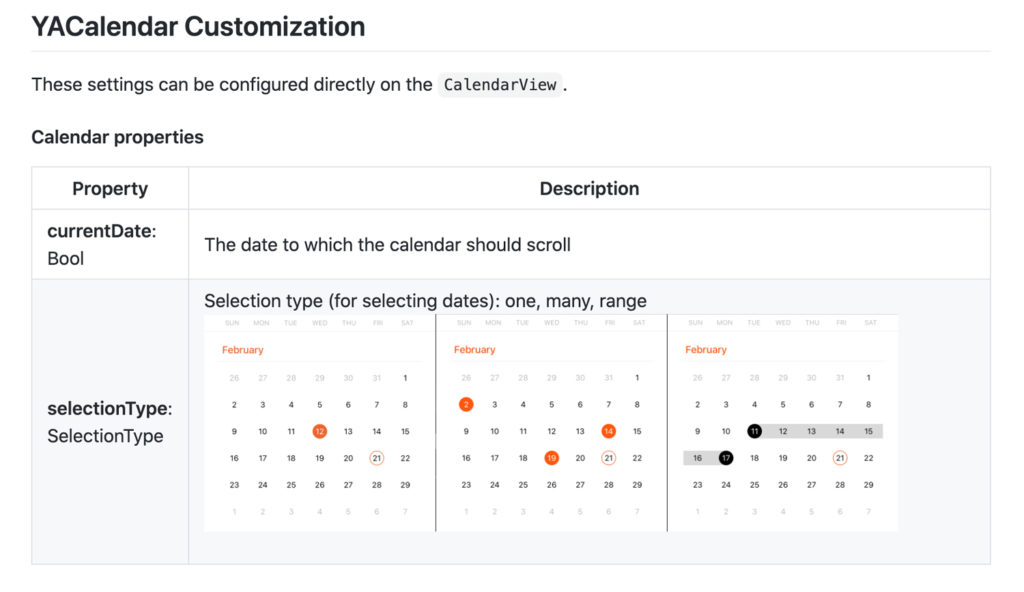Click the selectionType property cell
This screenshot has width=1024, height=592.
pyautogui.click(x=110, y=422)
